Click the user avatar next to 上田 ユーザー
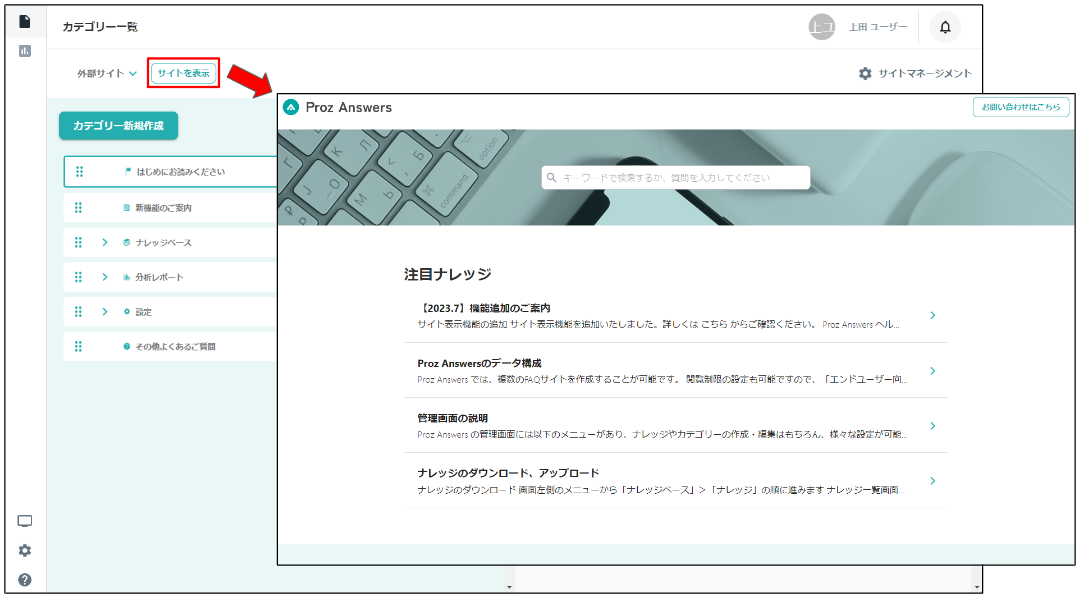Image resolution: width=1079 pixels, height=597 pixels. [x=821, y=27]
